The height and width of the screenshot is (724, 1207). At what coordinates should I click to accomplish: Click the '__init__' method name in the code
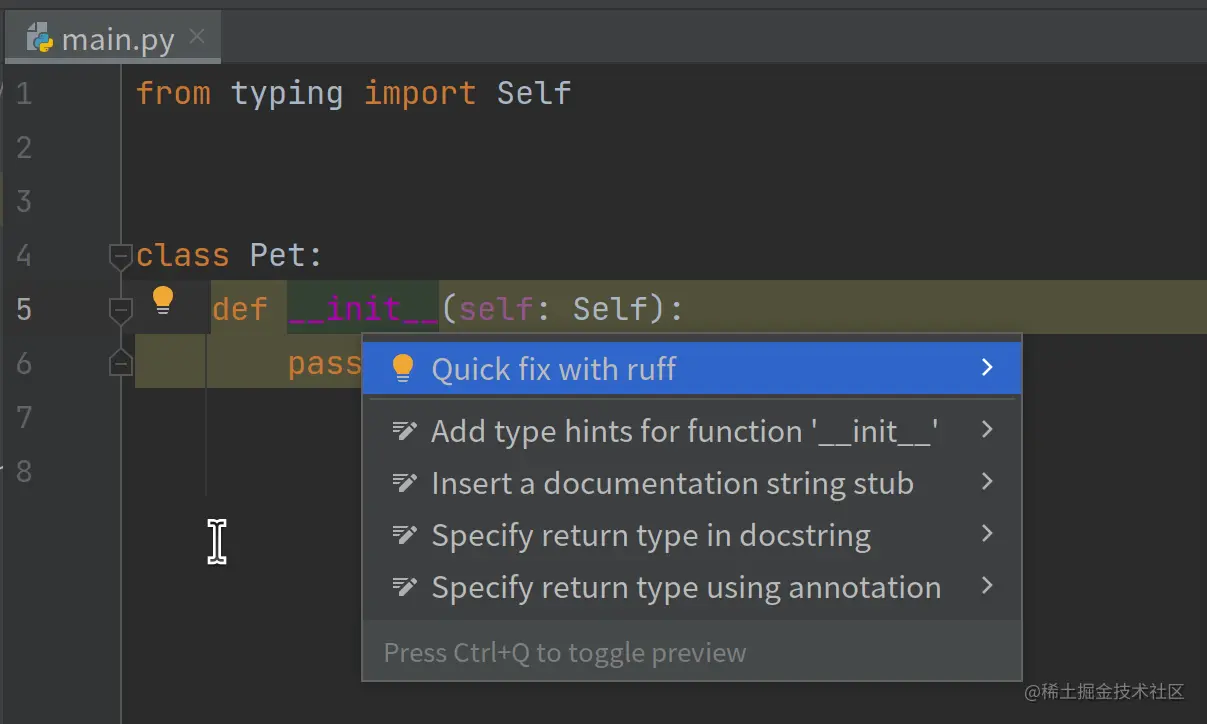click(364, 310)
